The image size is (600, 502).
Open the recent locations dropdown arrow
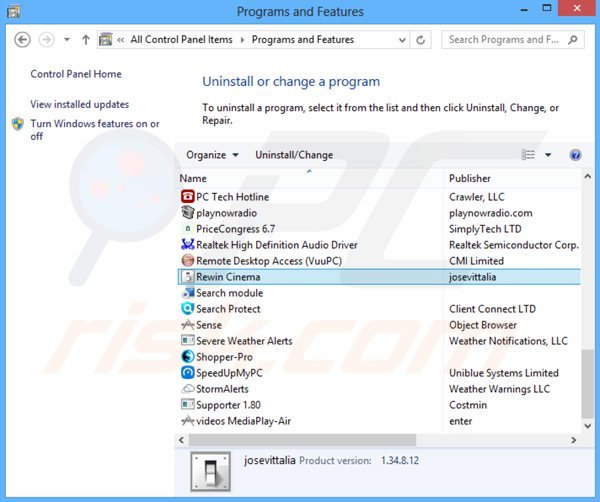67,39
